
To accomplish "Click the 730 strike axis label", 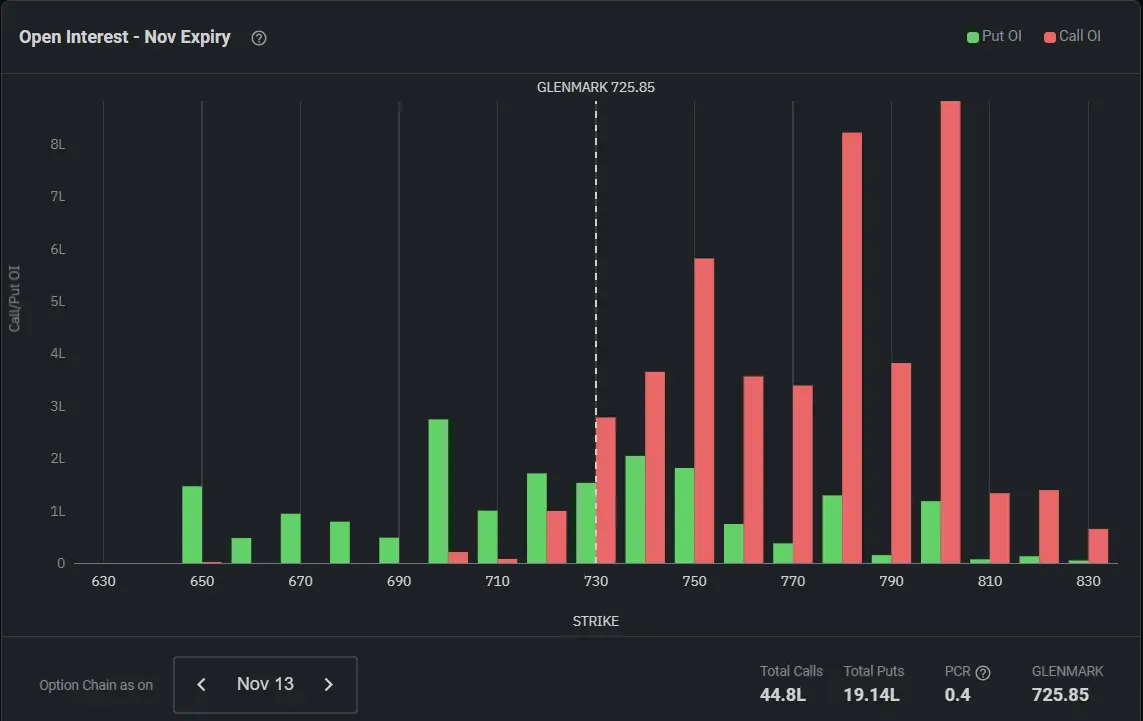I will [x=596, y=581].
